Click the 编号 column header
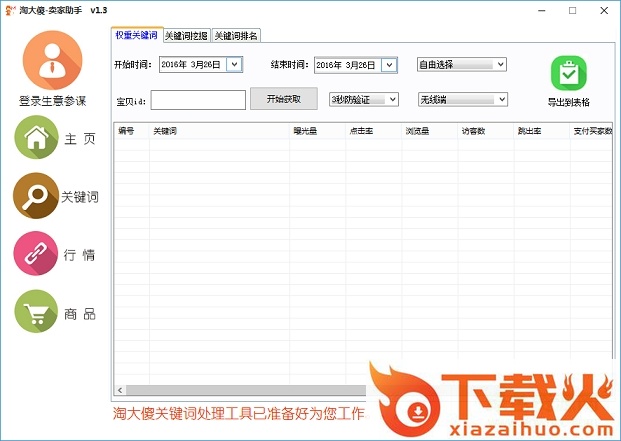This screenshot has width=621, height=441. click(132, 131)
